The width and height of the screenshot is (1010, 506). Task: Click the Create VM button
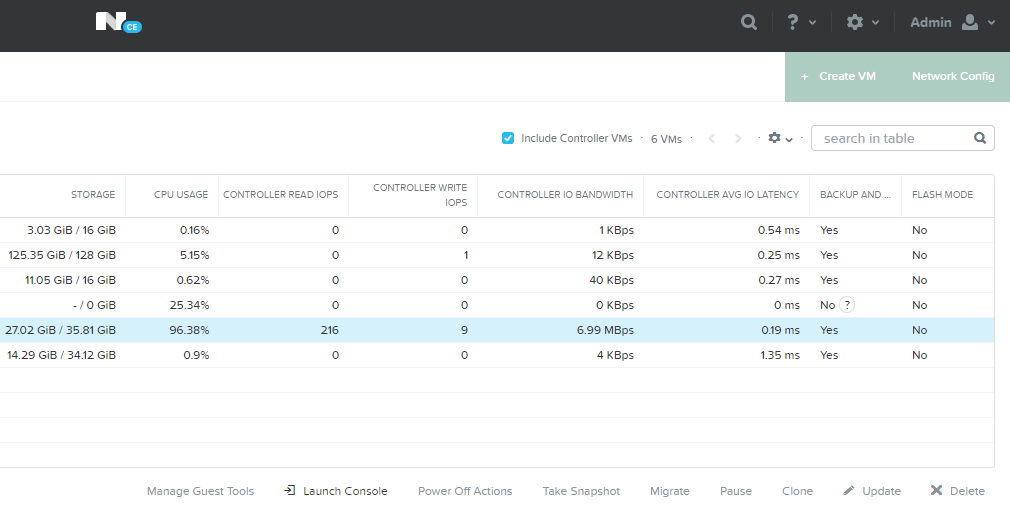[x=838, y=76]
